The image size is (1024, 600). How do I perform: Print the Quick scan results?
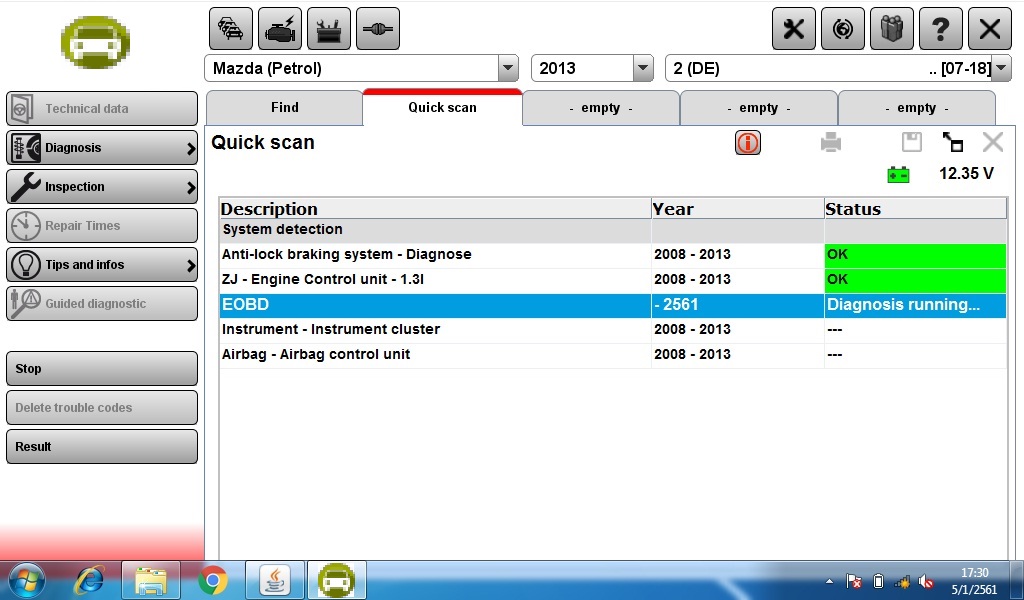[831, 142]
